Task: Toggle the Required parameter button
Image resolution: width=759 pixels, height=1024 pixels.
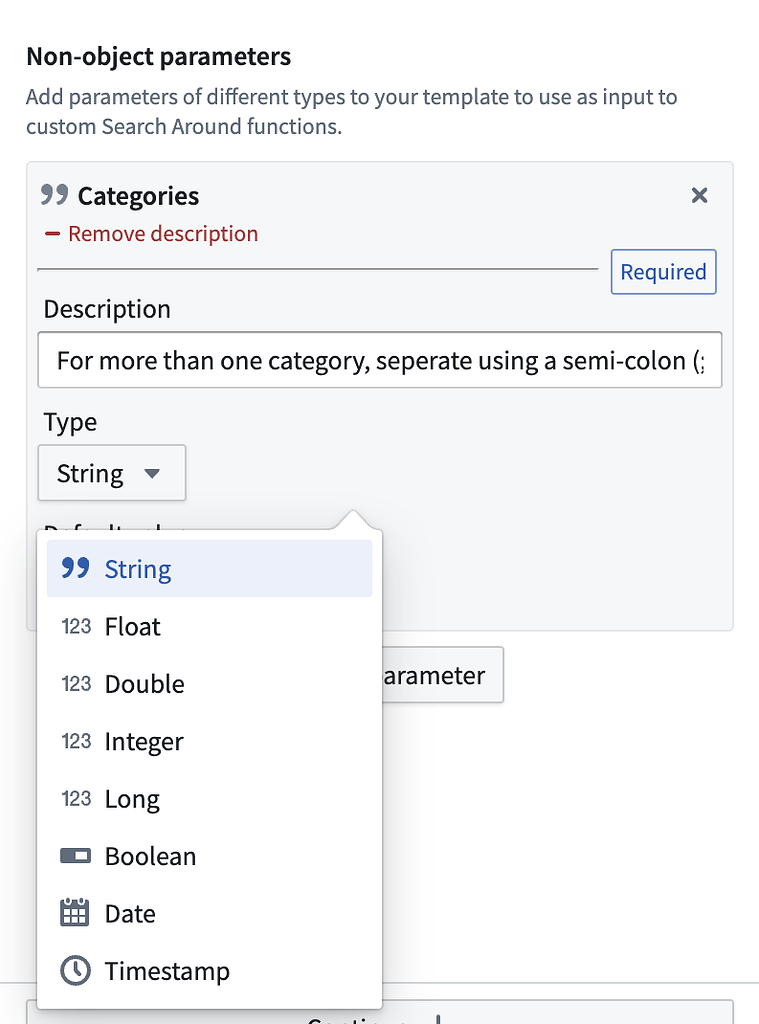Action: tap(663, 272)
